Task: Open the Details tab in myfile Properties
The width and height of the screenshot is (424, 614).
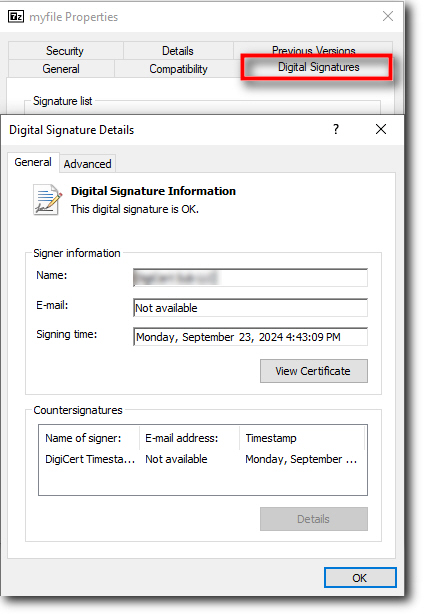Action: tap(178, 51)
